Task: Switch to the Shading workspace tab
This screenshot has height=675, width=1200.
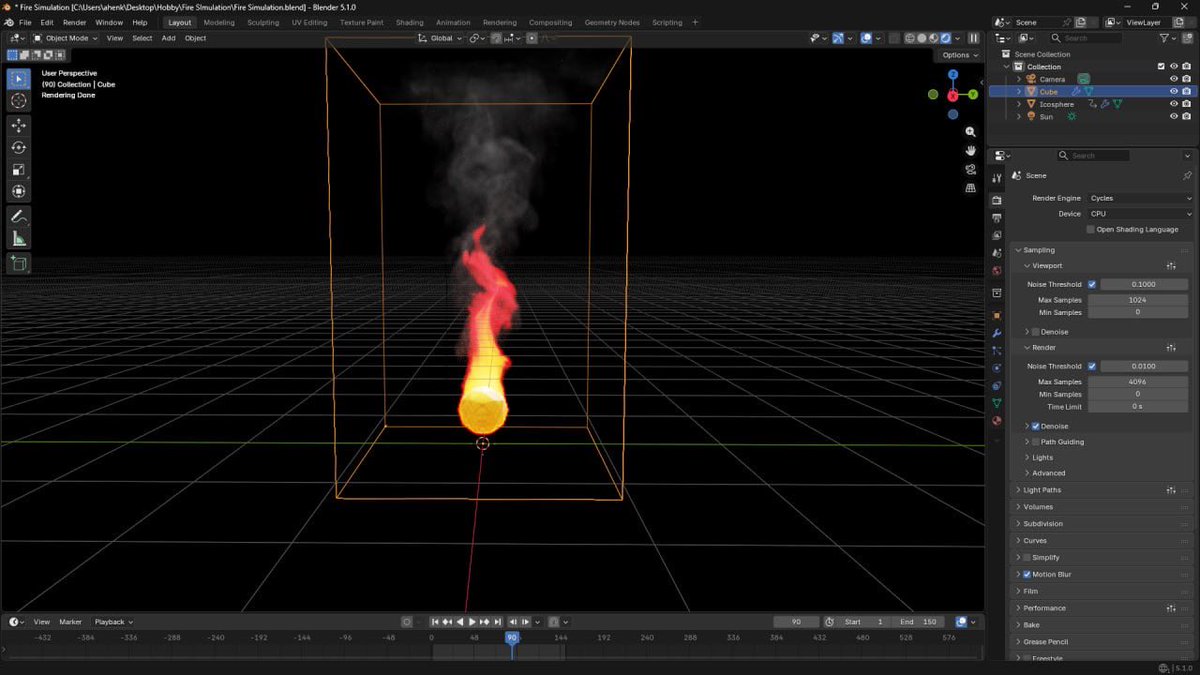Action: [409, 22]
